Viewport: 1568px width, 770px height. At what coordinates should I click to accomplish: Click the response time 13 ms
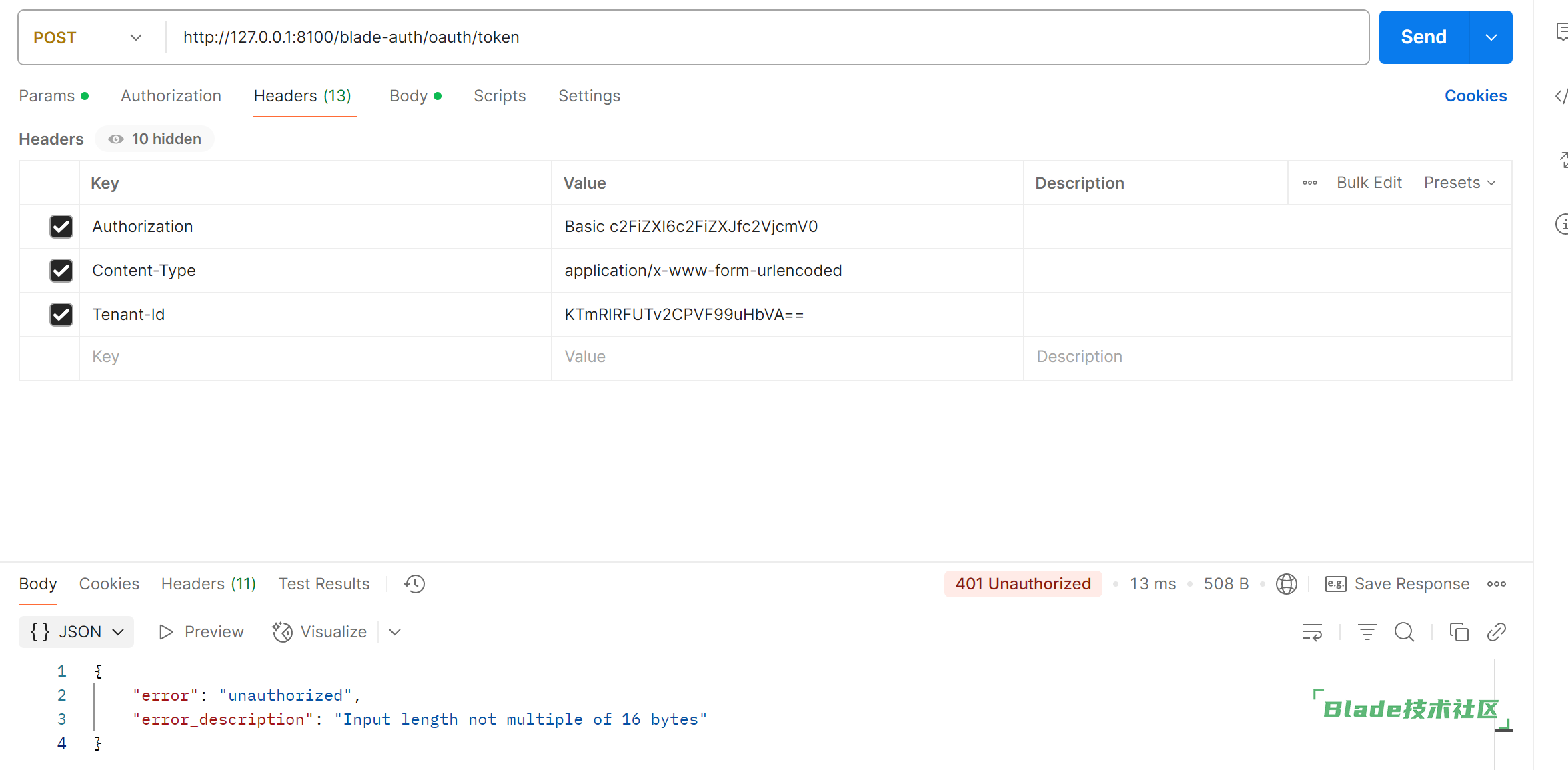(1152, 584)
